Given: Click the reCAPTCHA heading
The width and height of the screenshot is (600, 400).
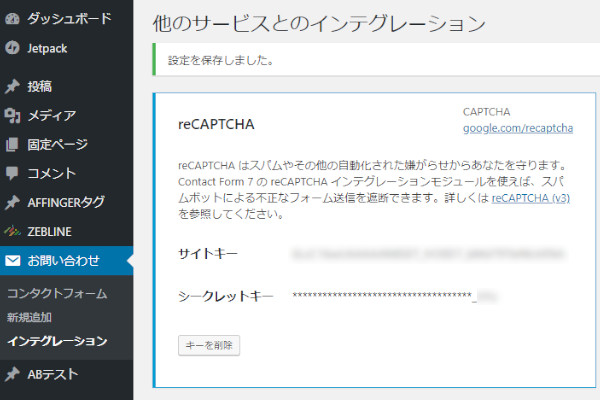Looking at the screenshot, I should coord(216,124).
